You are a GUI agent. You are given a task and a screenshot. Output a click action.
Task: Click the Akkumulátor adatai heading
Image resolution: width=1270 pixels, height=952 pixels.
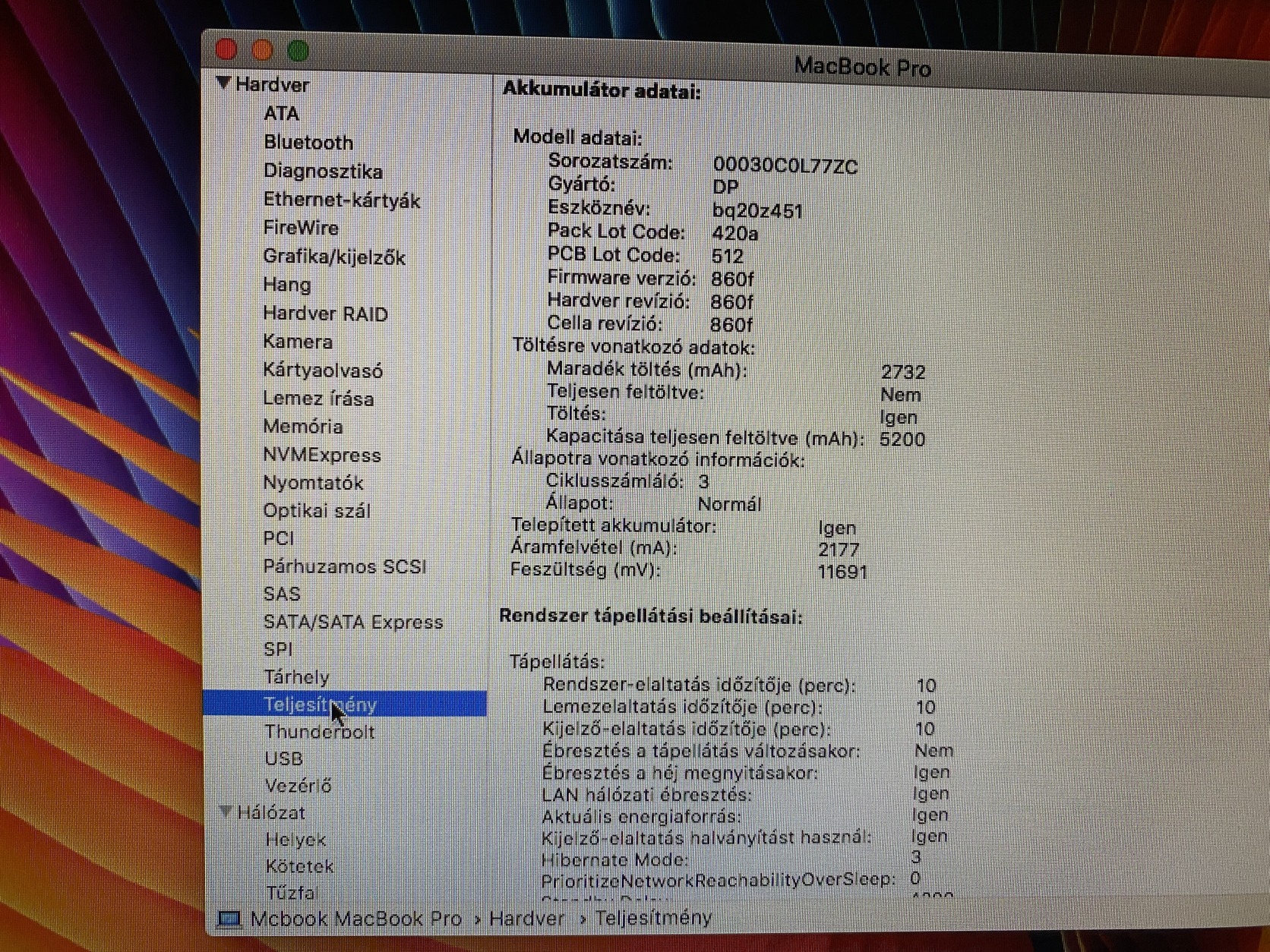602,90
